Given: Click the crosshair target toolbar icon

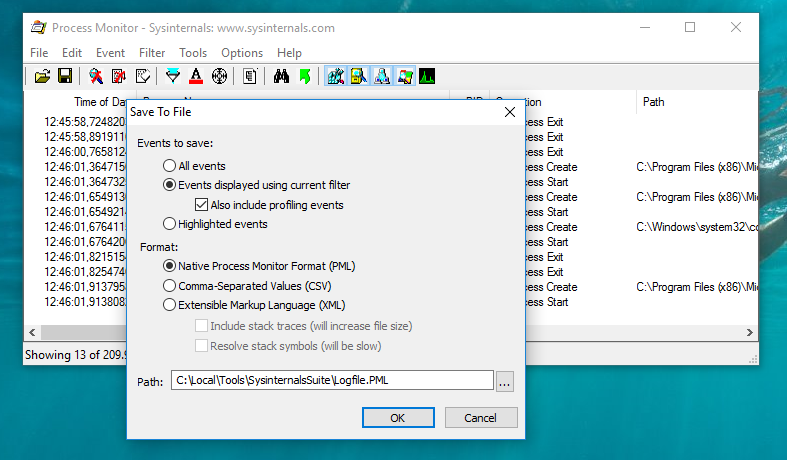Looking at the screenshot, I should pyautogui.click(x=220, y=76).
